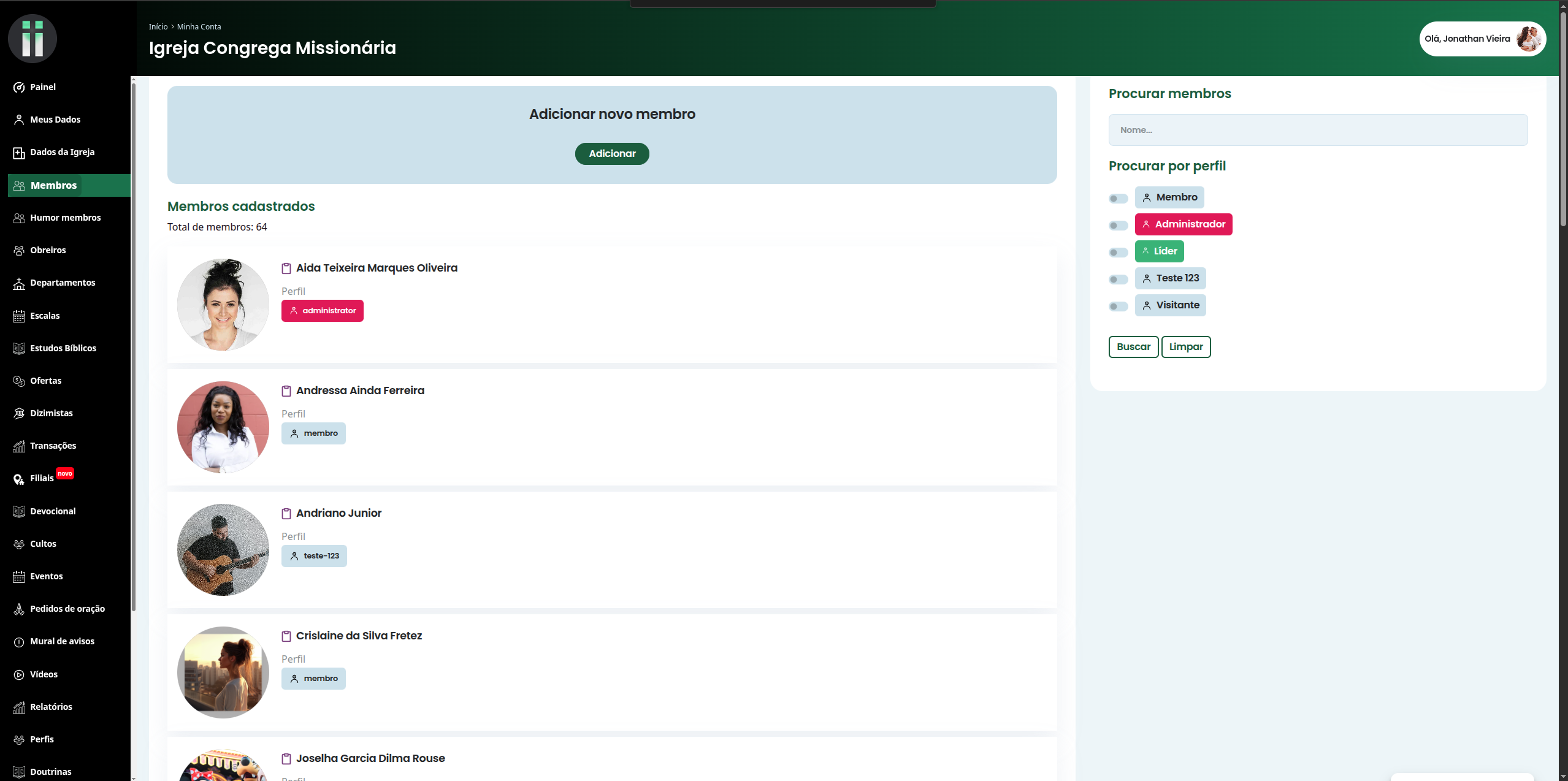This screenshot has height=781, width=1568.
Task: Open the Filiais location icon
Action: (x=19, y=479)
